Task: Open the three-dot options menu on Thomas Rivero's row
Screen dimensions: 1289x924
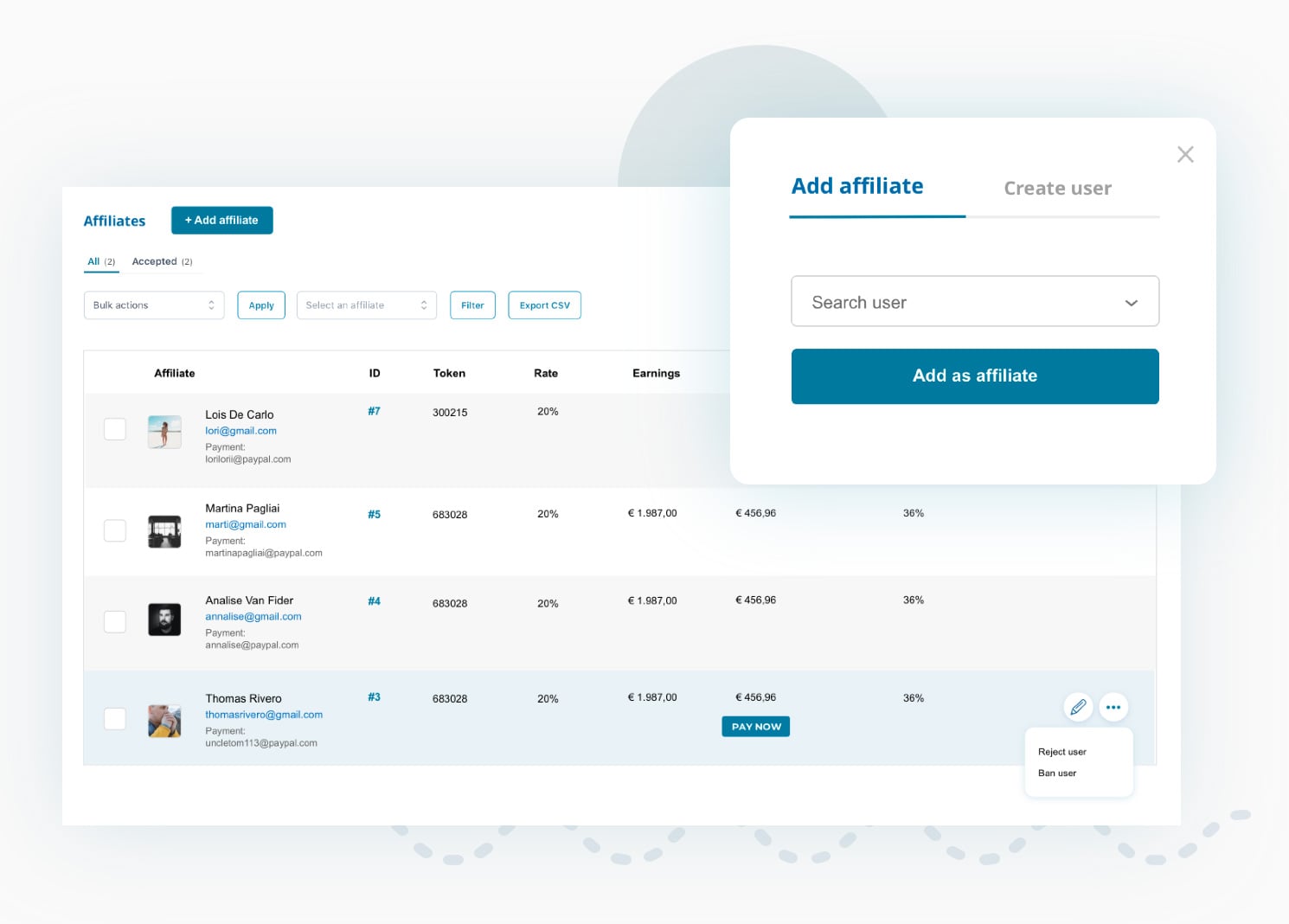Action: pos(1114,707)
